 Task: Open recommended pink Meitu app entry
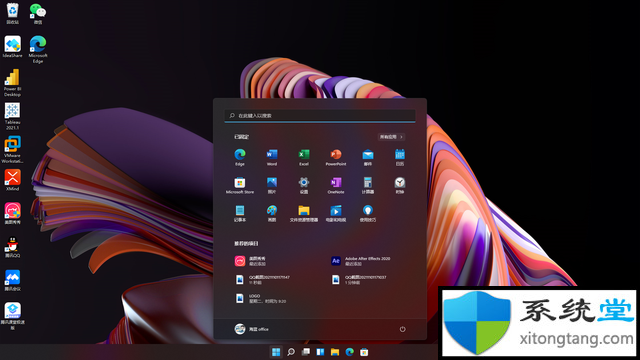pos(250,261)
